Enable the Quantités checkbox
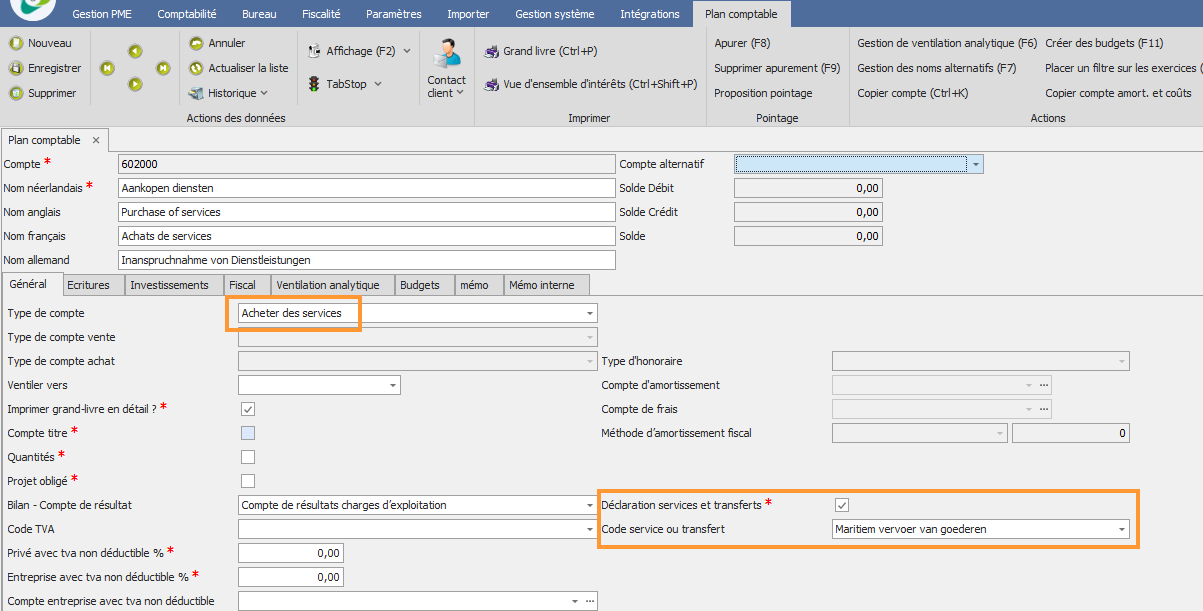1203x611 pixels. (x=248, y=457)
